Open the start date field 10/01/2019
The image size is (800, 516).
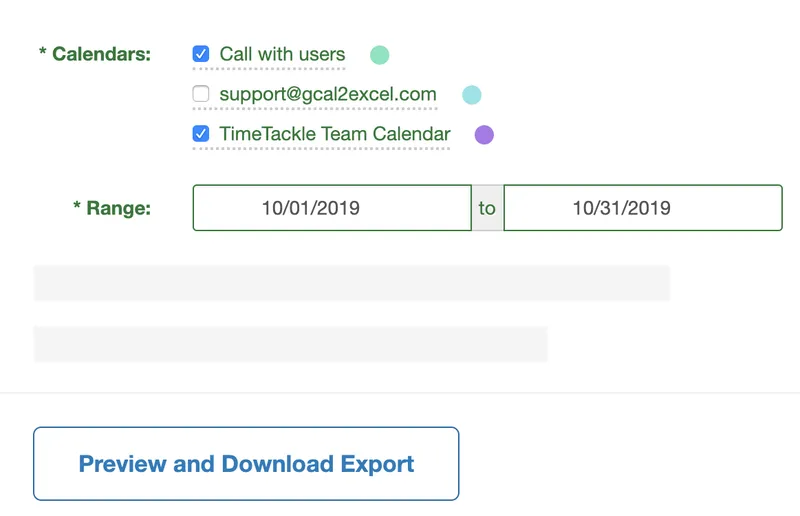pyautogui.click(x=332, y=208)
